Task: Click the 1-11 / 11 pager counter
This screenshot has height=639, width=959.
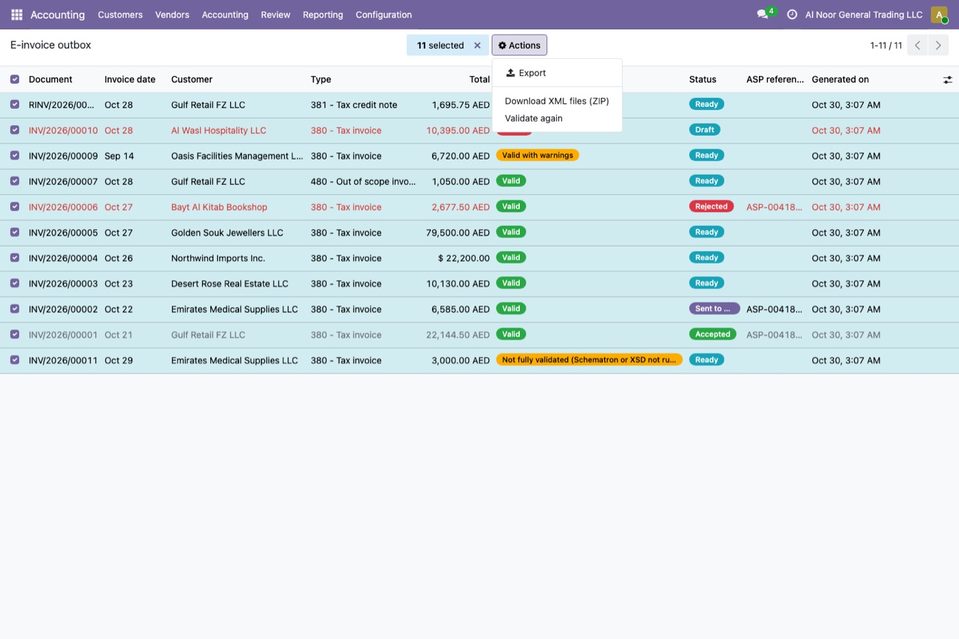Action: [886, 45]
